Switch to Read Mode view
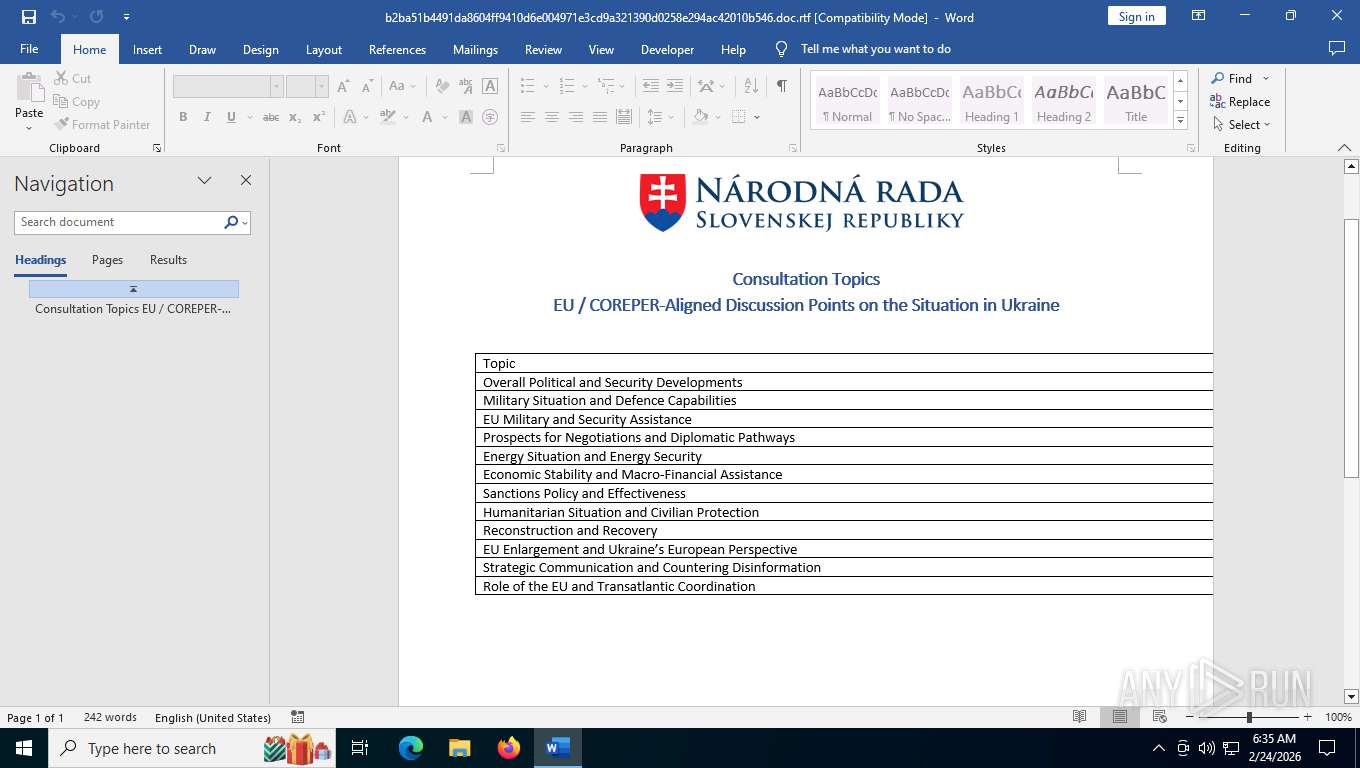 point(1079,717)
